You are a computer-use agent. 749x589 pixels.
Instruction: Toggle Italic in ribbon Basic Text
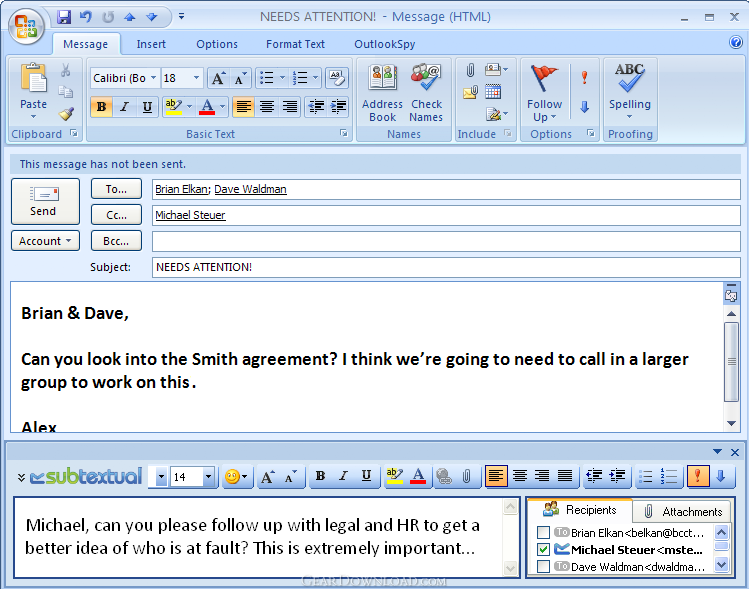coord(124,106)
